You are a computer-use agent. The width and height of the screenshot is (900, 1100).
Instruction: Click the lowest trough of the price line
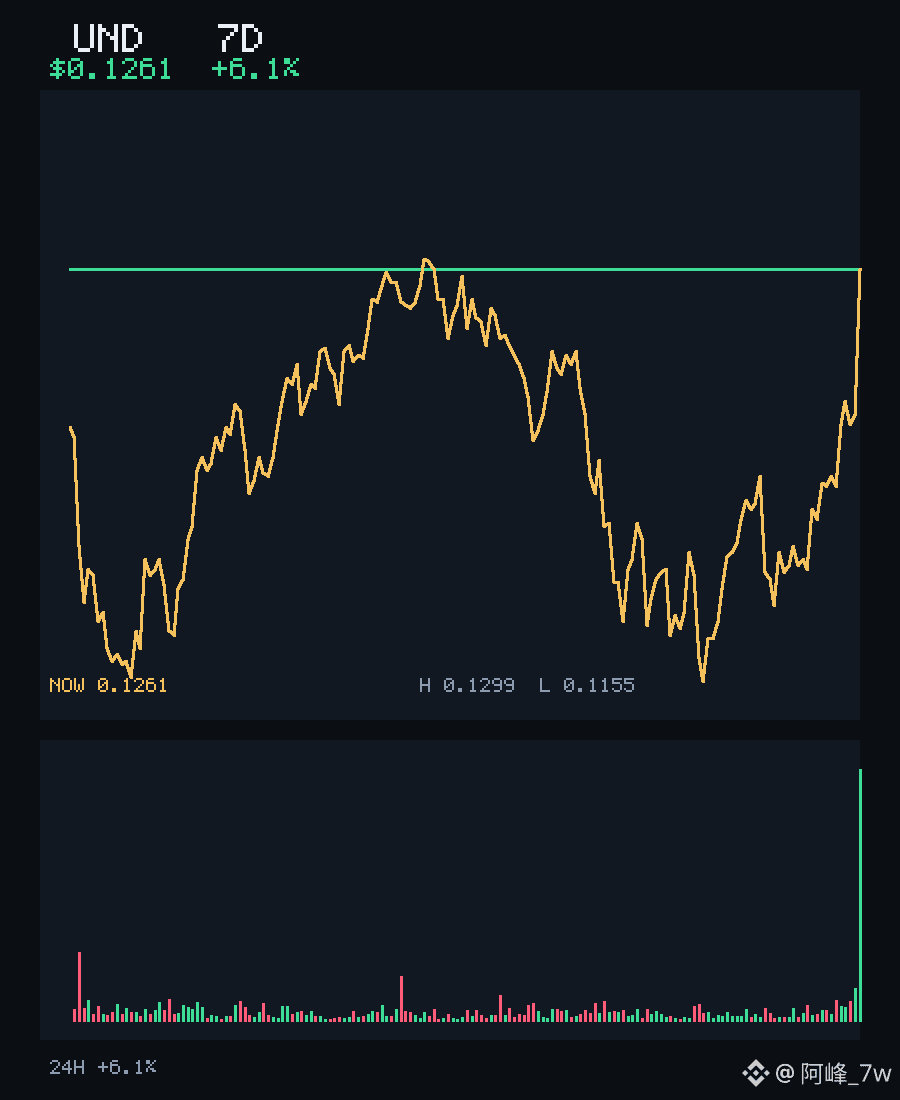tap(703, 680)
